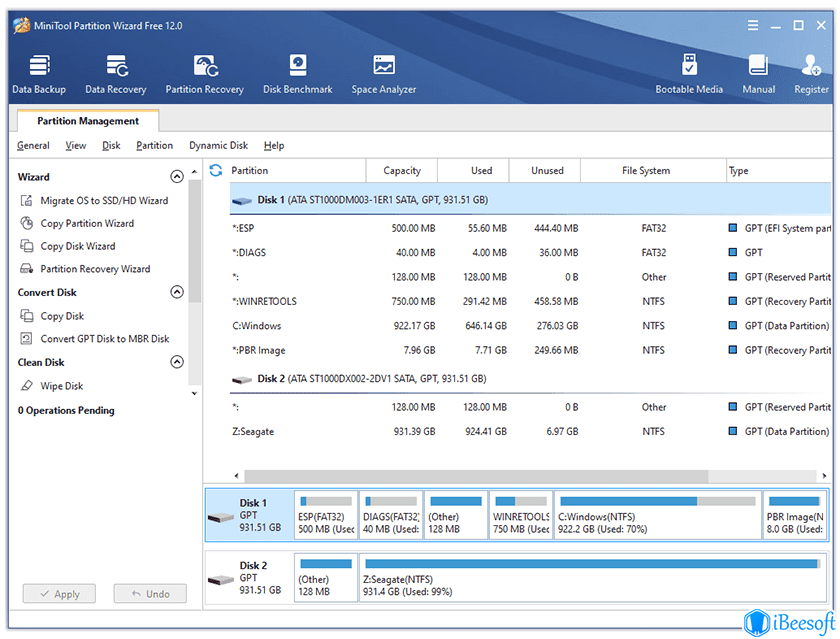Viewport: 840px width, 639px height.
Task: Open the General menu
Action: 33,145
